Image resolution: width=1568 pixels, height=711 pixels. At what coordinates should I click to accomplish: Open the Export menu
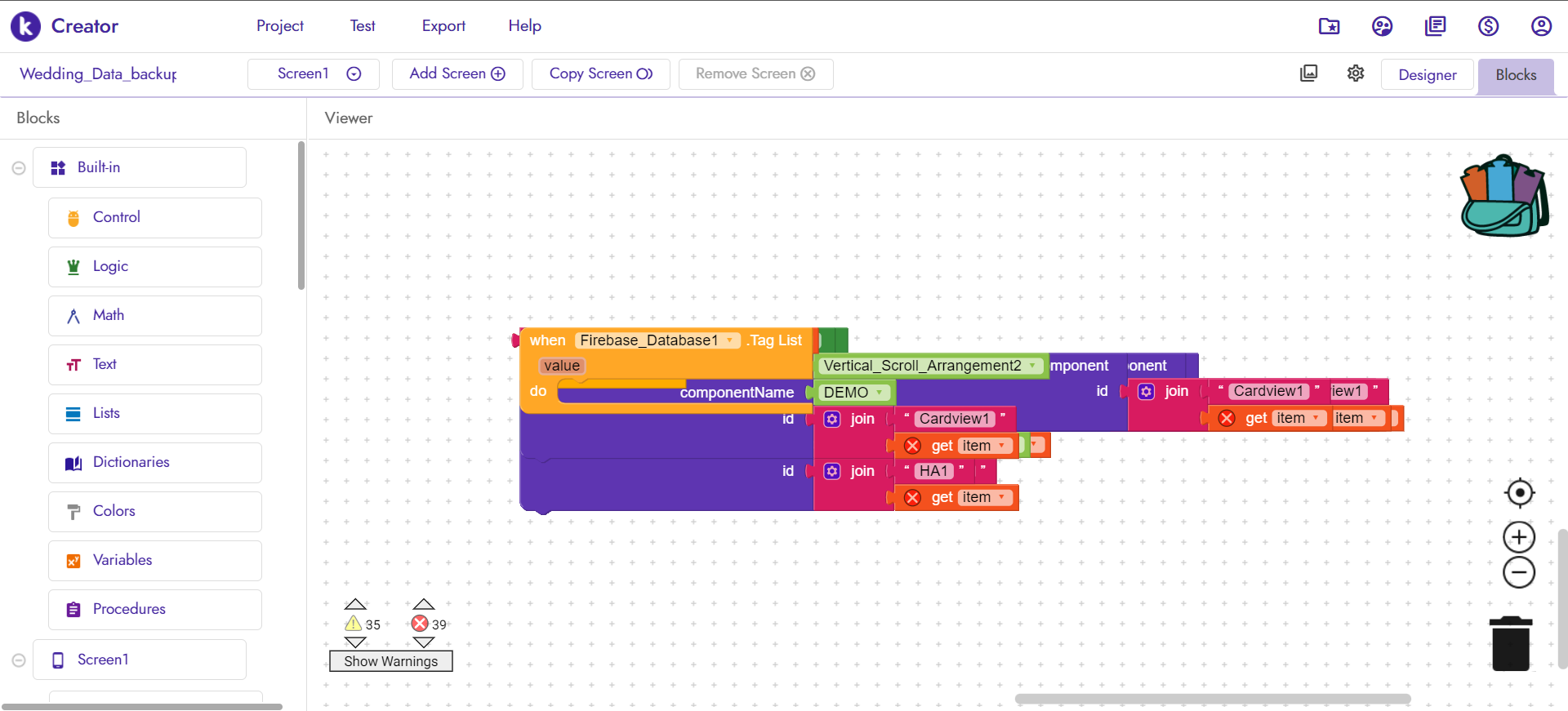coord(443,26)
